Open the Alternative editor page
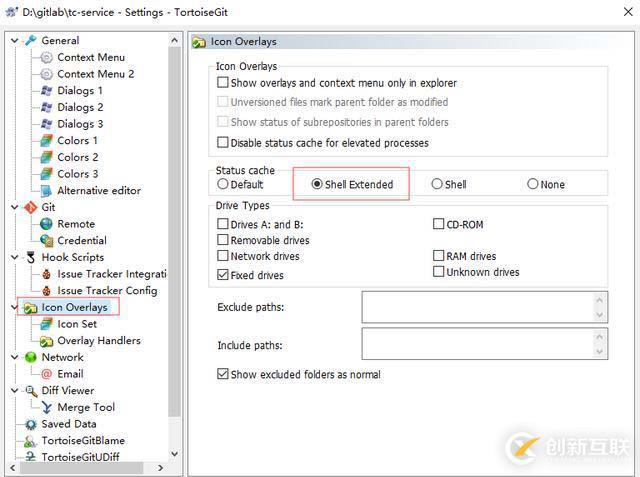Viewport: 640px width, 477px height. click(x=99, y=191)
